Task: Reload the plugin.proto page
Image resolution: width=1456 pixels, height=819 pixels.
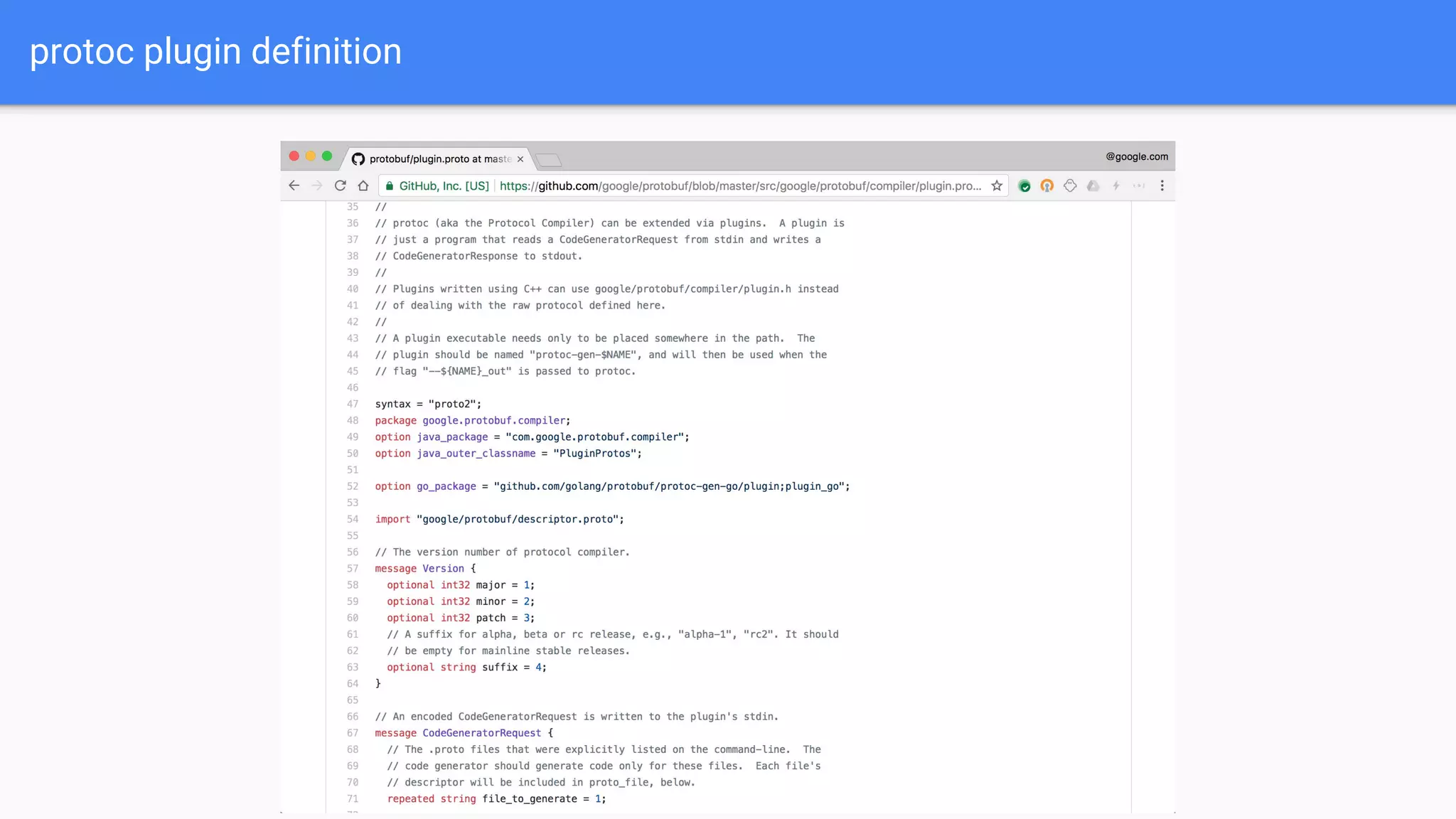Action: 341,186
